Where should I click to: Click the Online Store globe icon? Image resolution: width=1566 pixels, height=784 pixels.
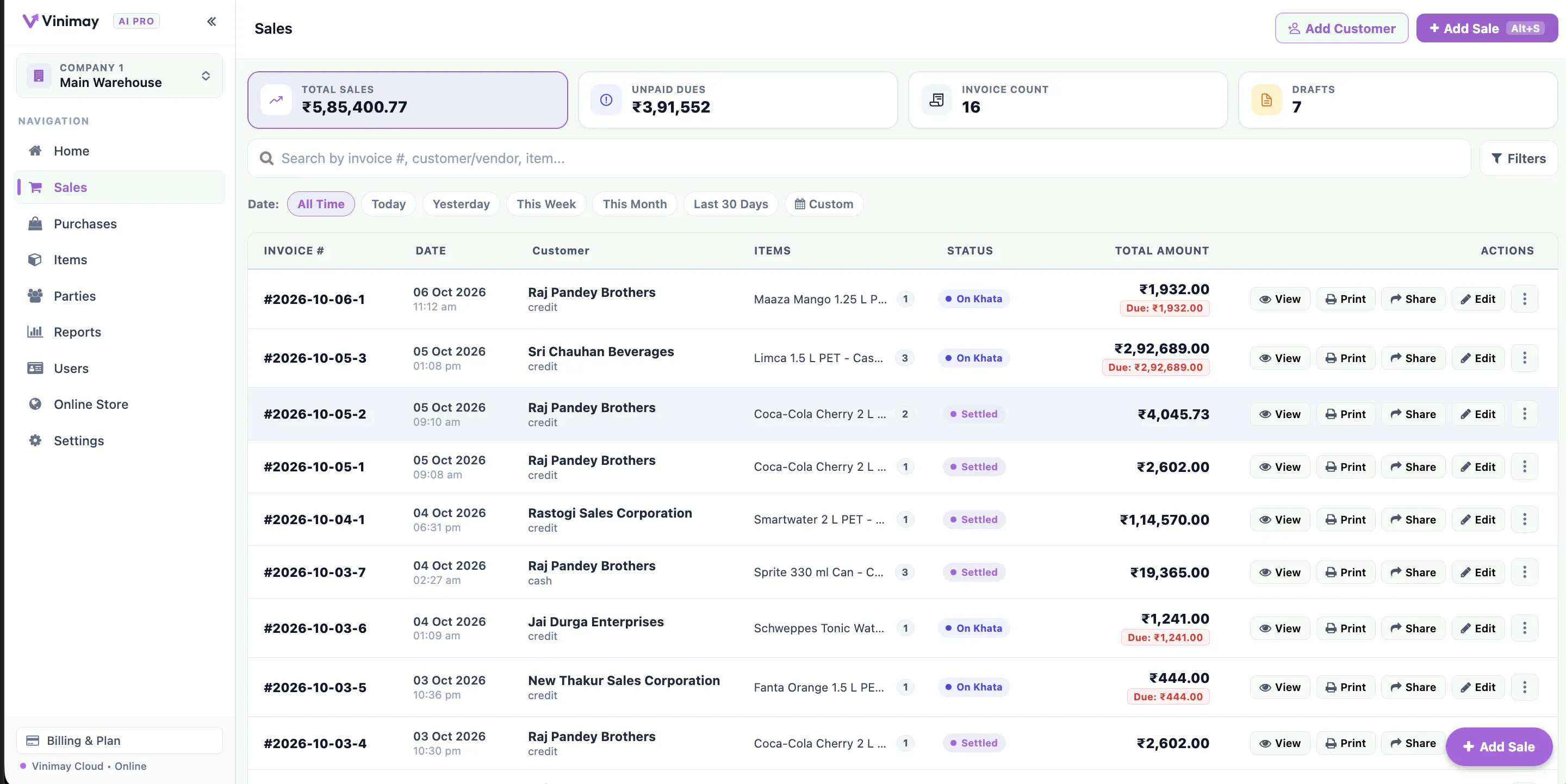coord(35,404)
